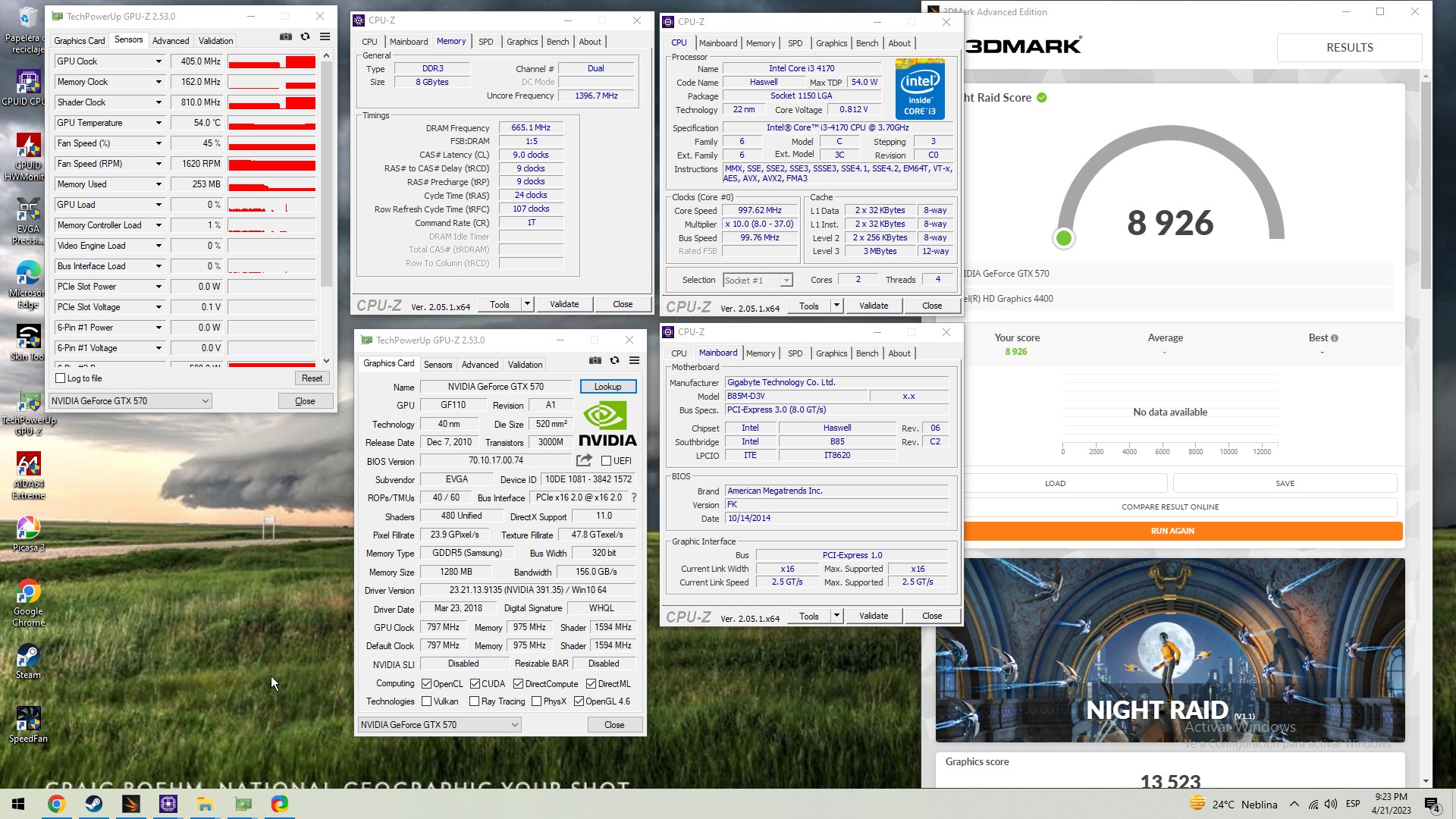Open Microsoft Edge desktop icon
Screen dimensions: 1456x819
[29, 284]
